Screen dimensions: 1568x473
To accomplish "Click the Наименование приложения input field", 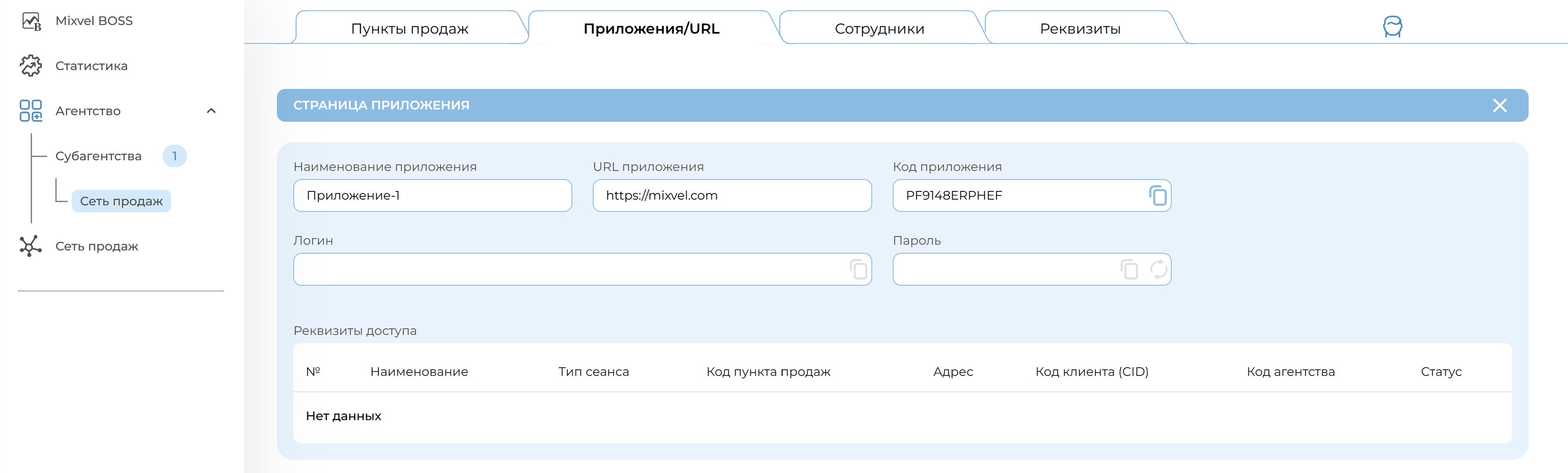I will click(432, 196).
